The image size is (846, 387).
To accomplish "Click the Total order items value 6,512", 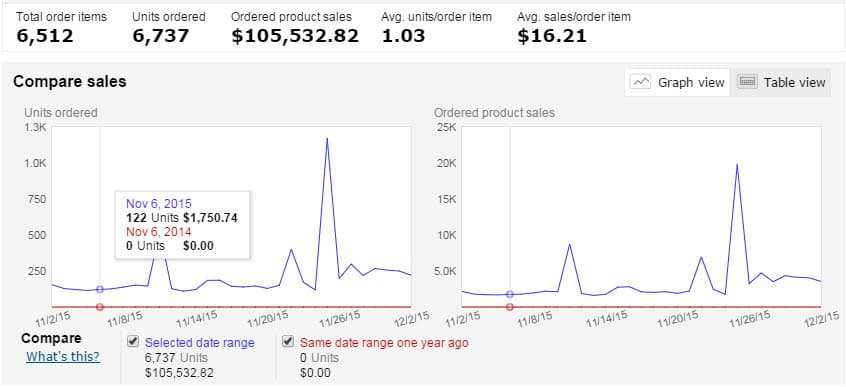I will coord(44,36).
